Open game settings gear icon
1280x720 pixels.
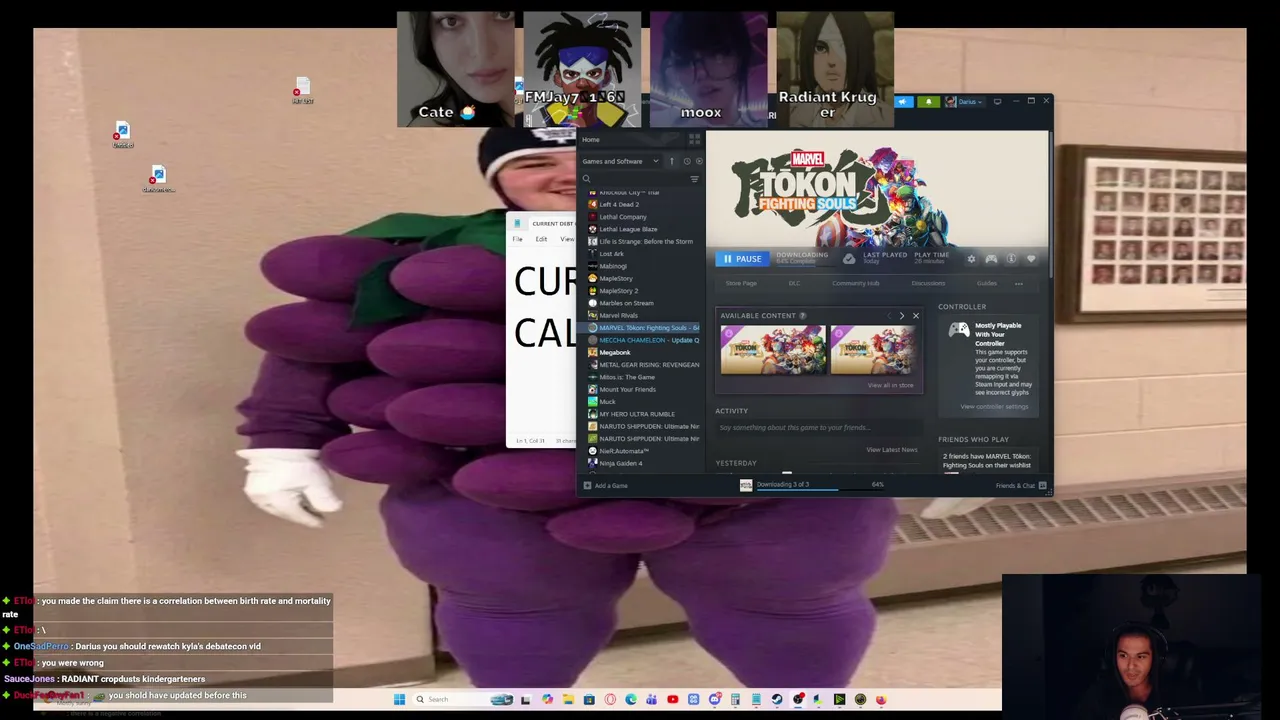point(971,259)
